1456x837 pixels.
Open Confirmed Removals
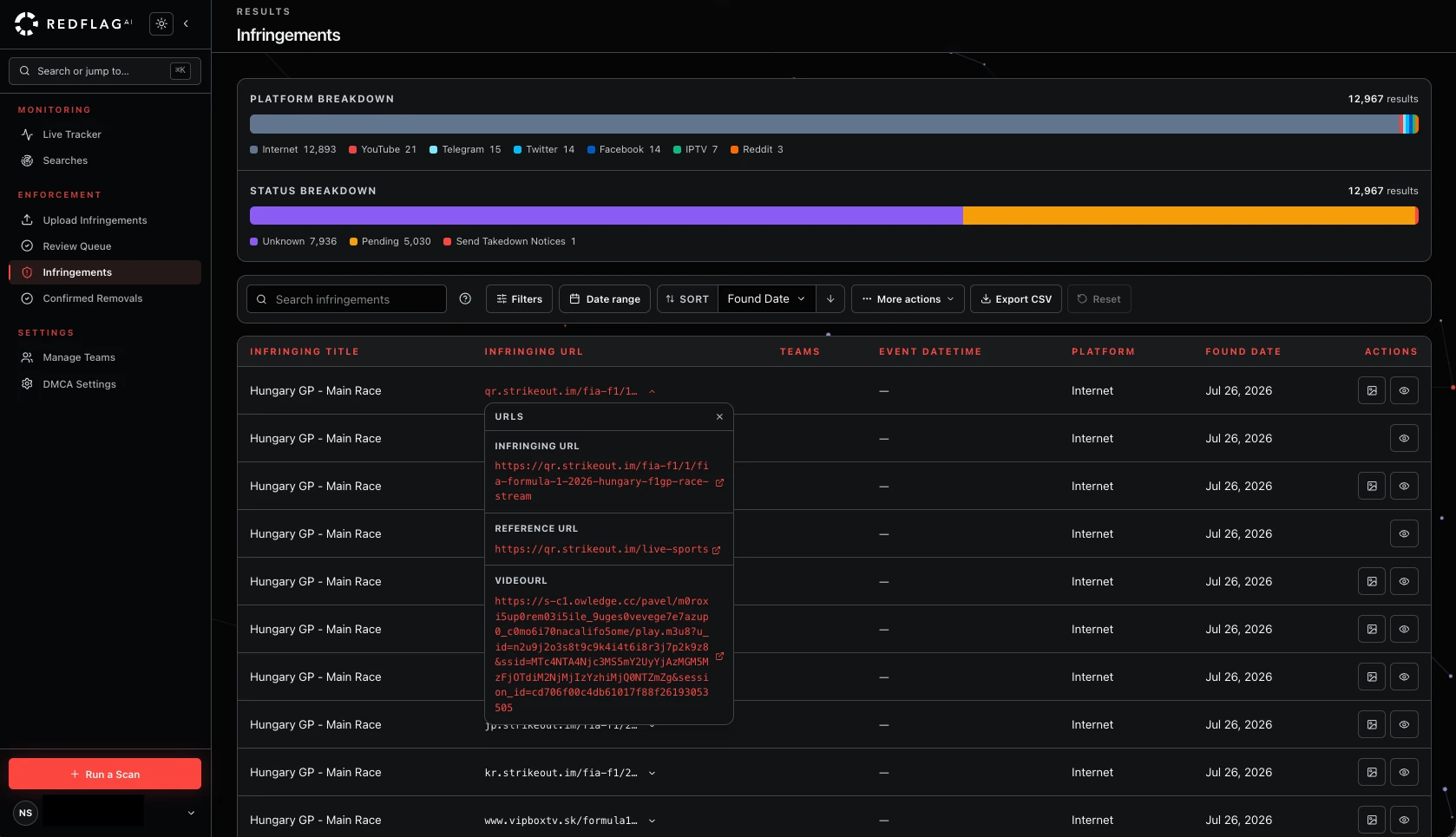click(x=105, y=298)
